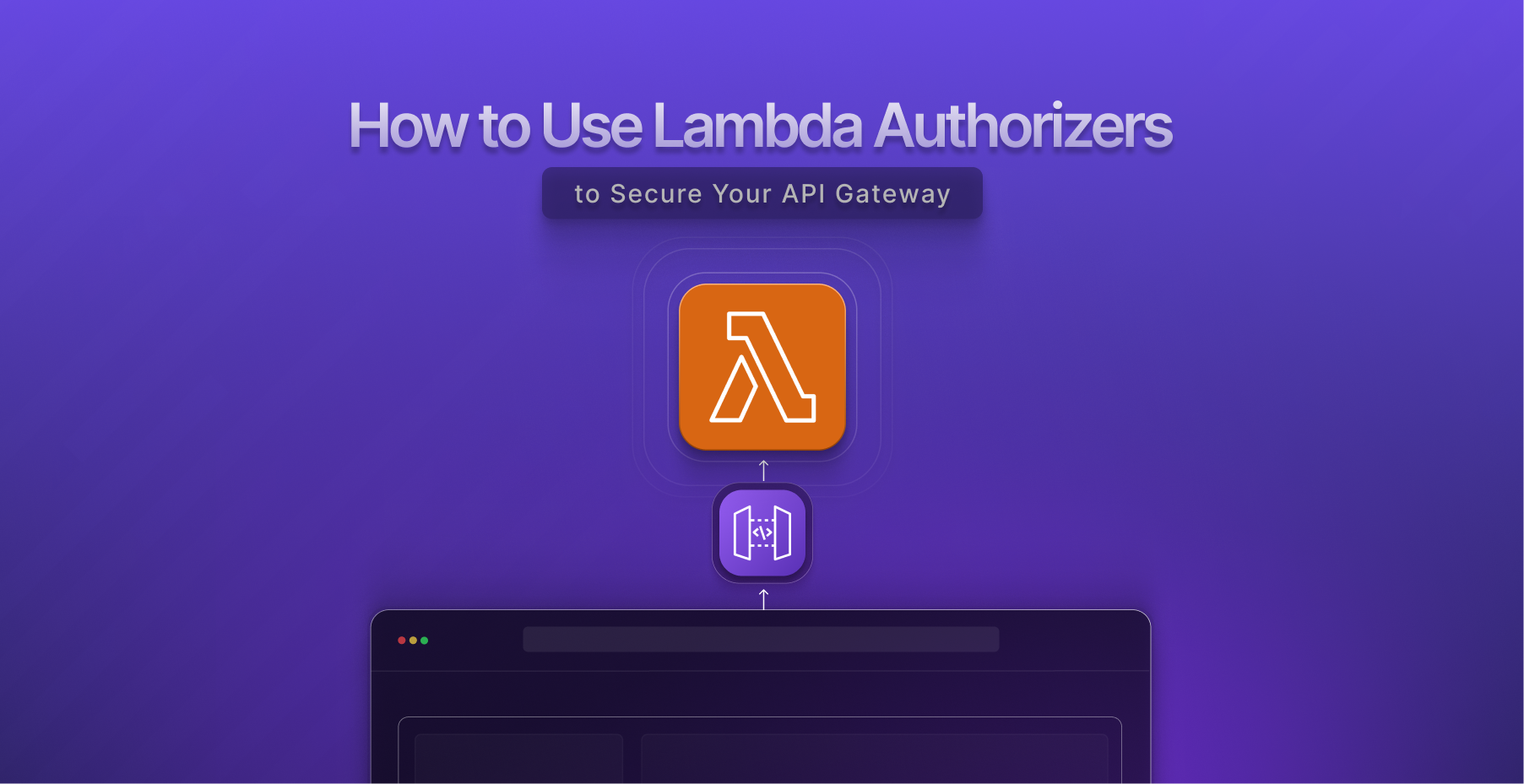Click the green dot in the browser window
The width and height of the screenshot is (1524, 784).
pyautogui.click(x=425, y=641)
